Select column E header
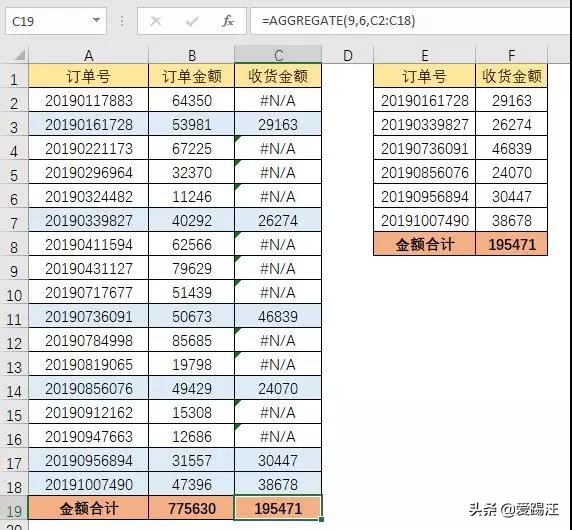Viewport: 572px width, 530px height. [425, 55]
